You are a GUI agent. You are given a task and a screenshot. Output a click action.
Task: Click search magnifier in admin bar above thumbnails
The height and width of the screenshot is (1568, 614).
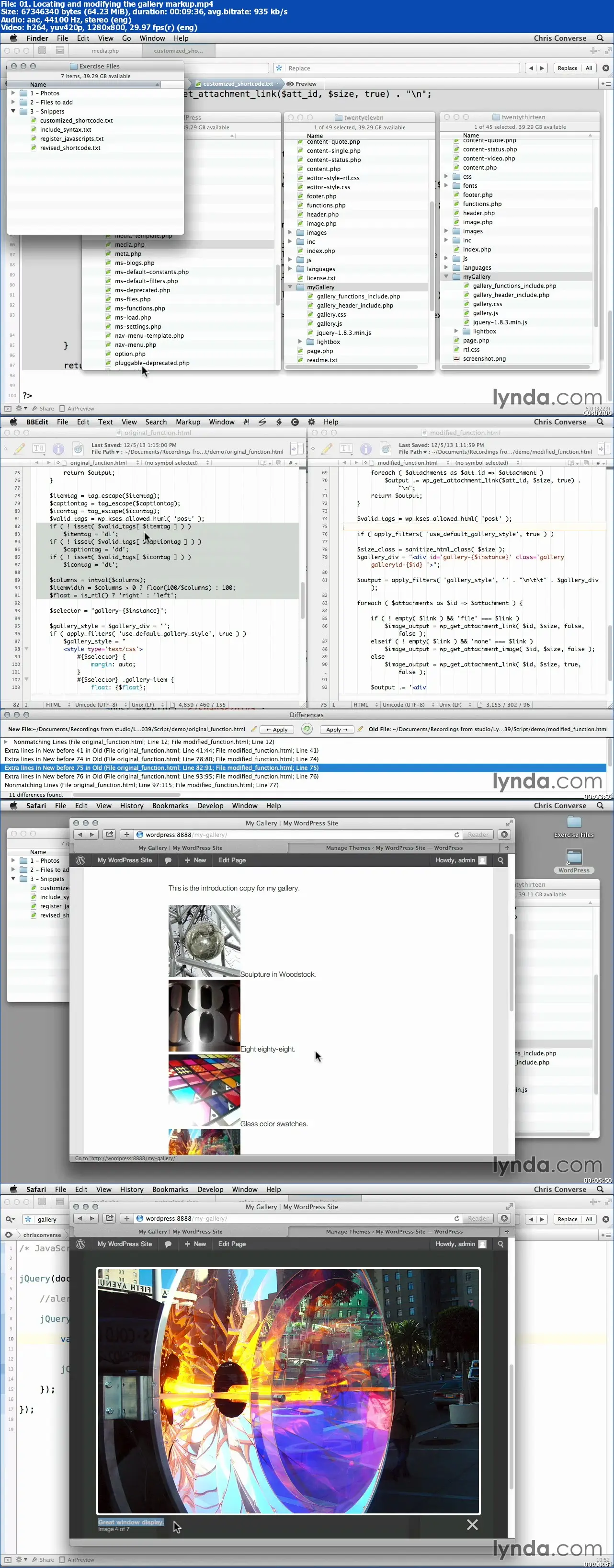tap(501, 860)
